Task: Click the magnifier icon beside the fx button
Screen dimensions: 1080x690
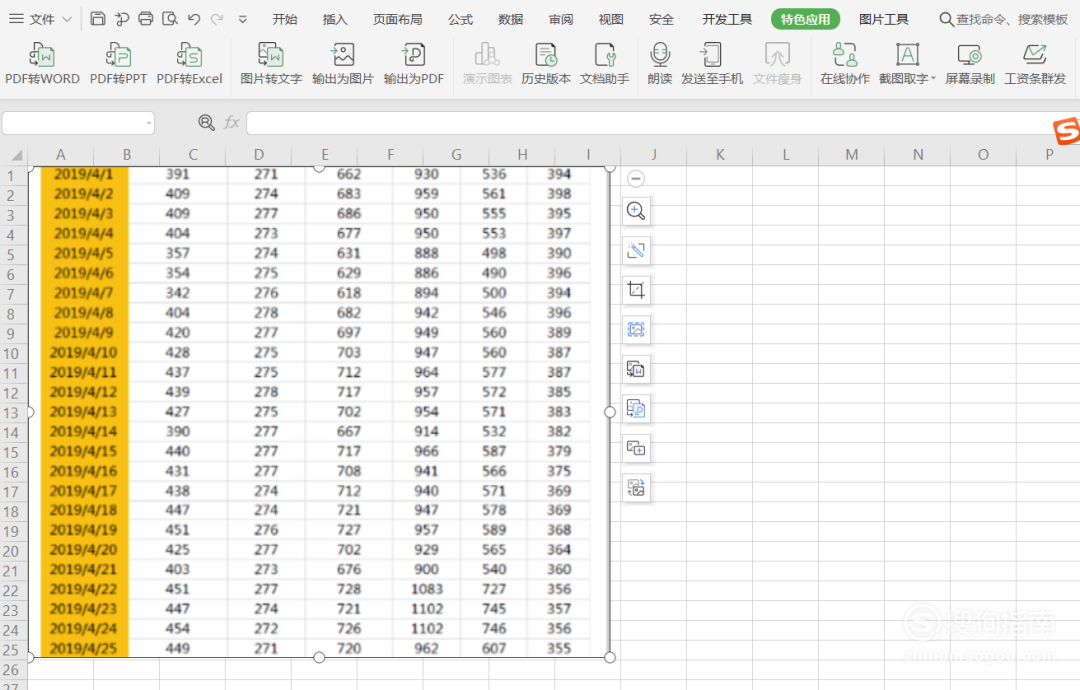Action: (x=206, y=123)
